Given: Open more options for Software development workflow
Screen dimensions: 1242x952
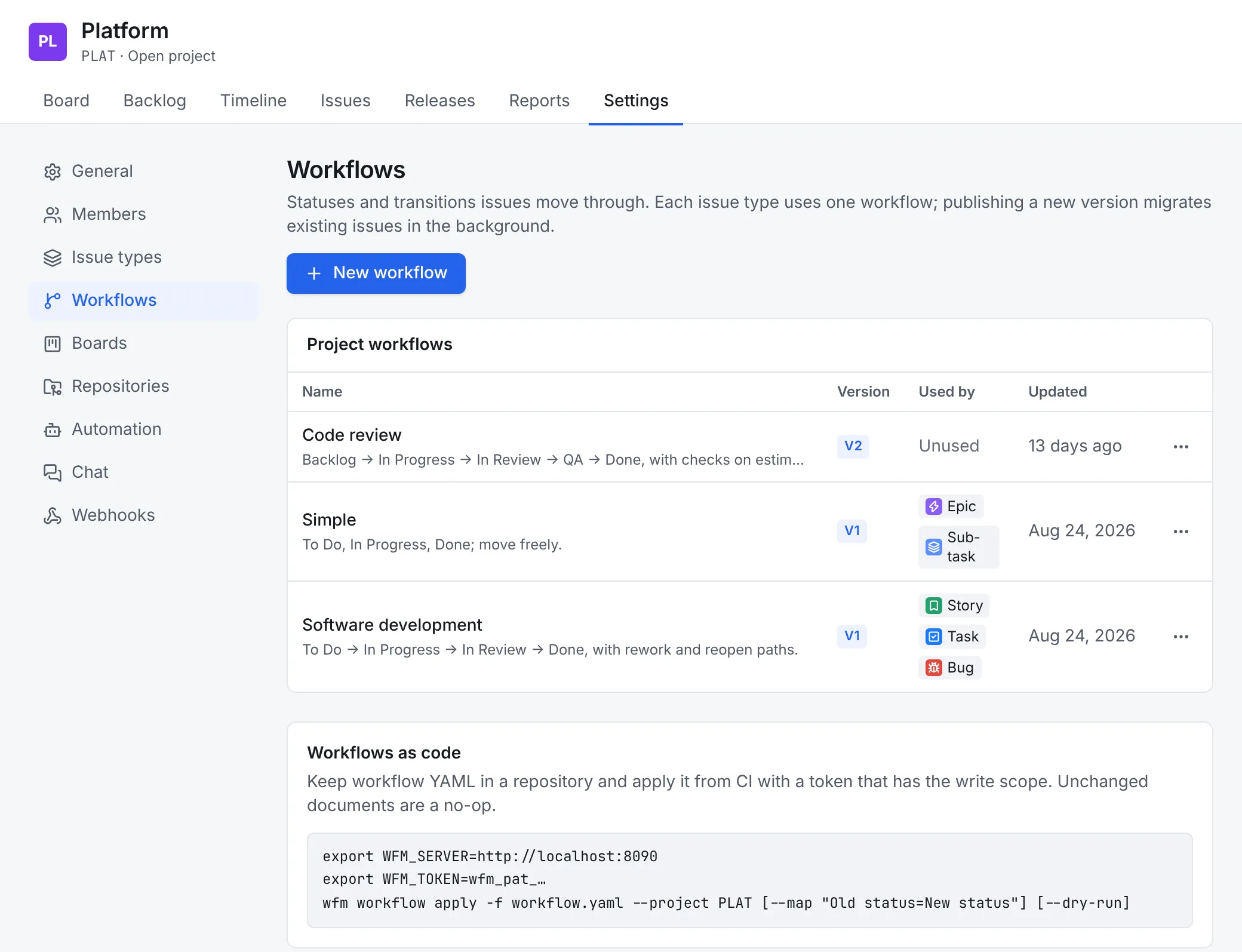Looking at the screenshot, I should click(1181, 637).
